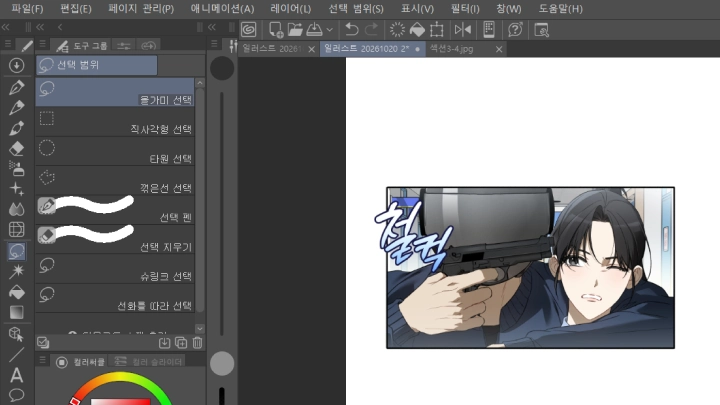Open the 필터(I) menu
The width and height of the screenshot is (720, 405).
[x=465, y=9]
